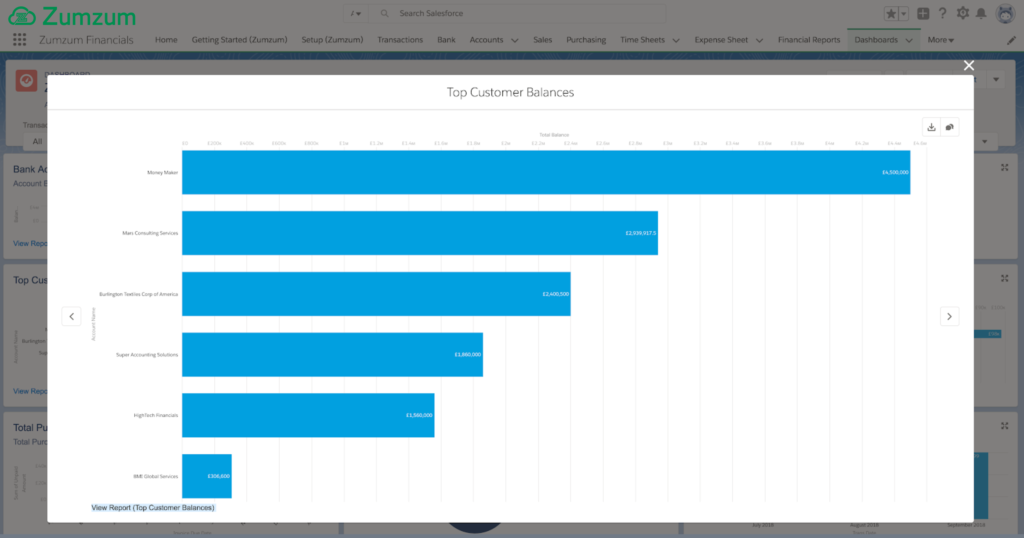Open the App Launcher grid icon
Viewport: 1024px width, 538px height.
(x=20, y=40)
